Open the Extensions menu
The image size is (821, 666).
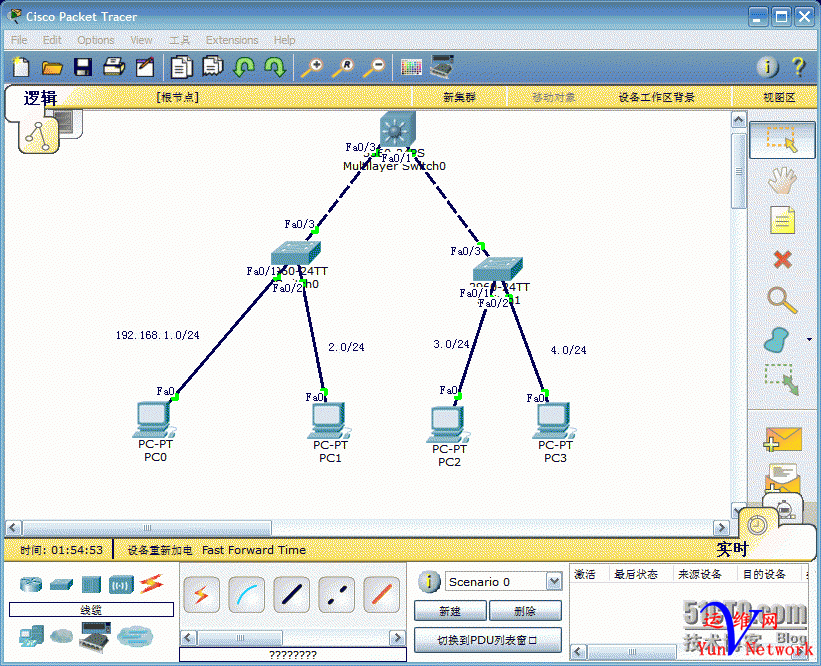[x=232, y=40]
